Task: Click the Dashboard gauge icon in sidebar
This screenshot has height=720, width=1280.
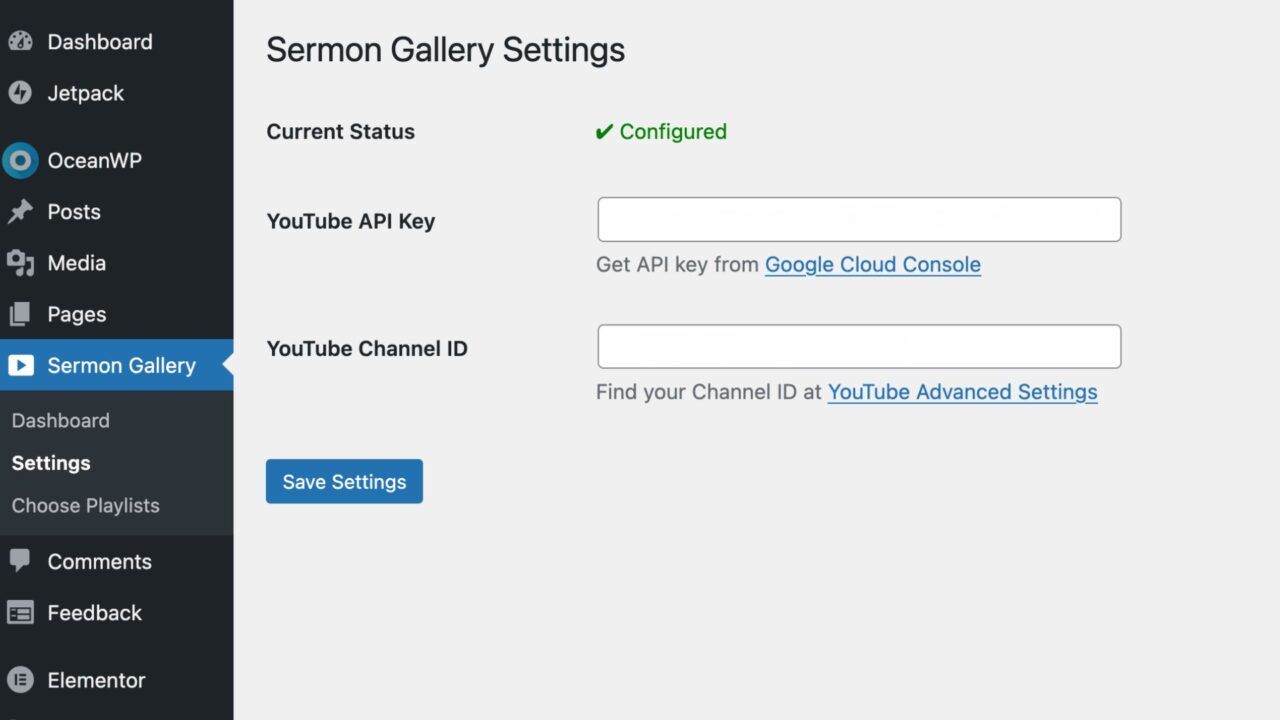Action: click(x=20, y=42)
